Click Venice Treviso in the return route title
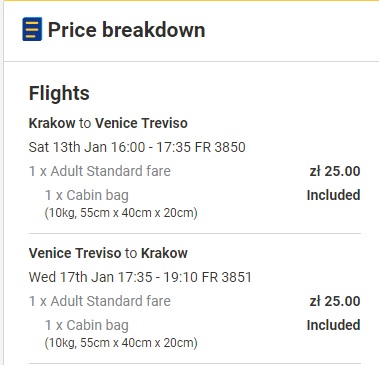Viewport: 379px width, 378px height. (x=75, y=253)
